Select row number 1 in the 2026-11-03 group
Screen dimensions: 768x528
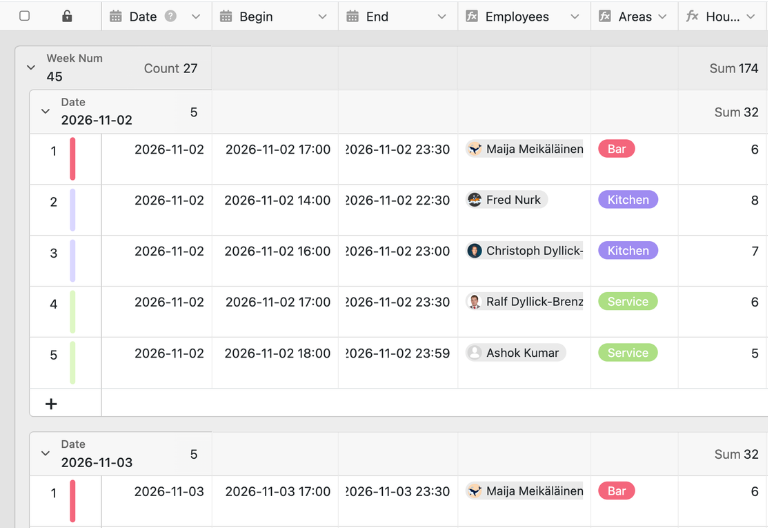coord(53,493)
